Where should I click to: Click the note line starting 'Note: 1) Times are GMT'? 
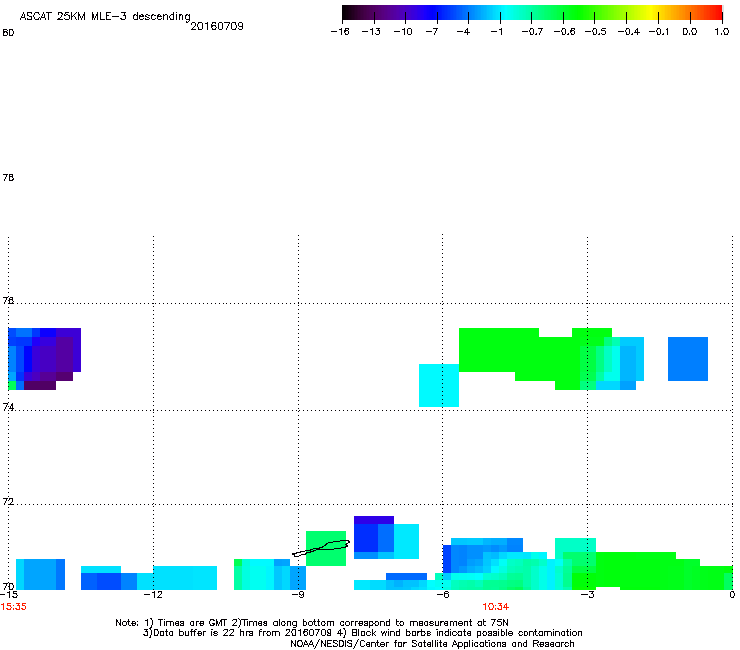point(312,623)
